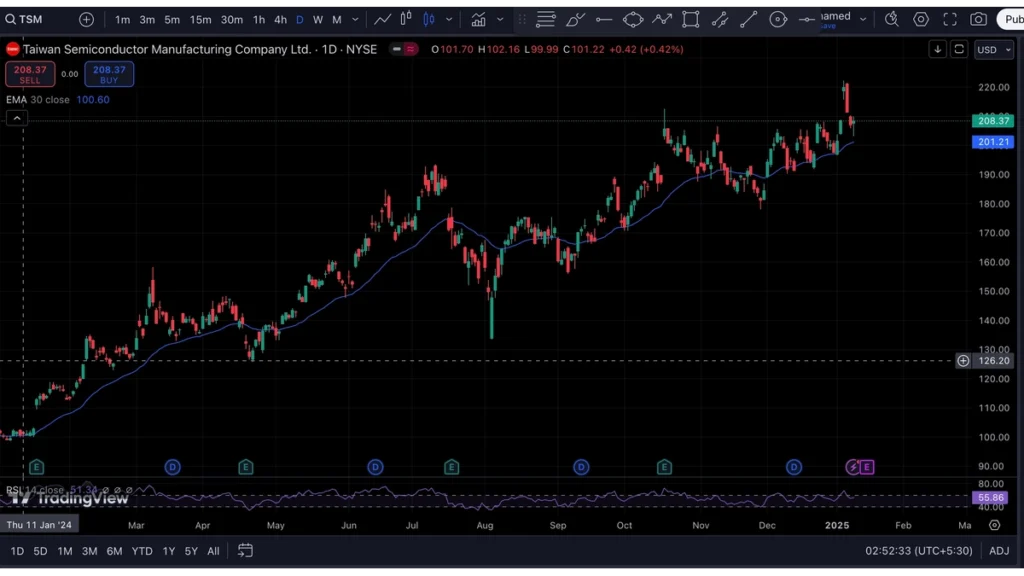Click dividend marker between March and April

[172, 467]
